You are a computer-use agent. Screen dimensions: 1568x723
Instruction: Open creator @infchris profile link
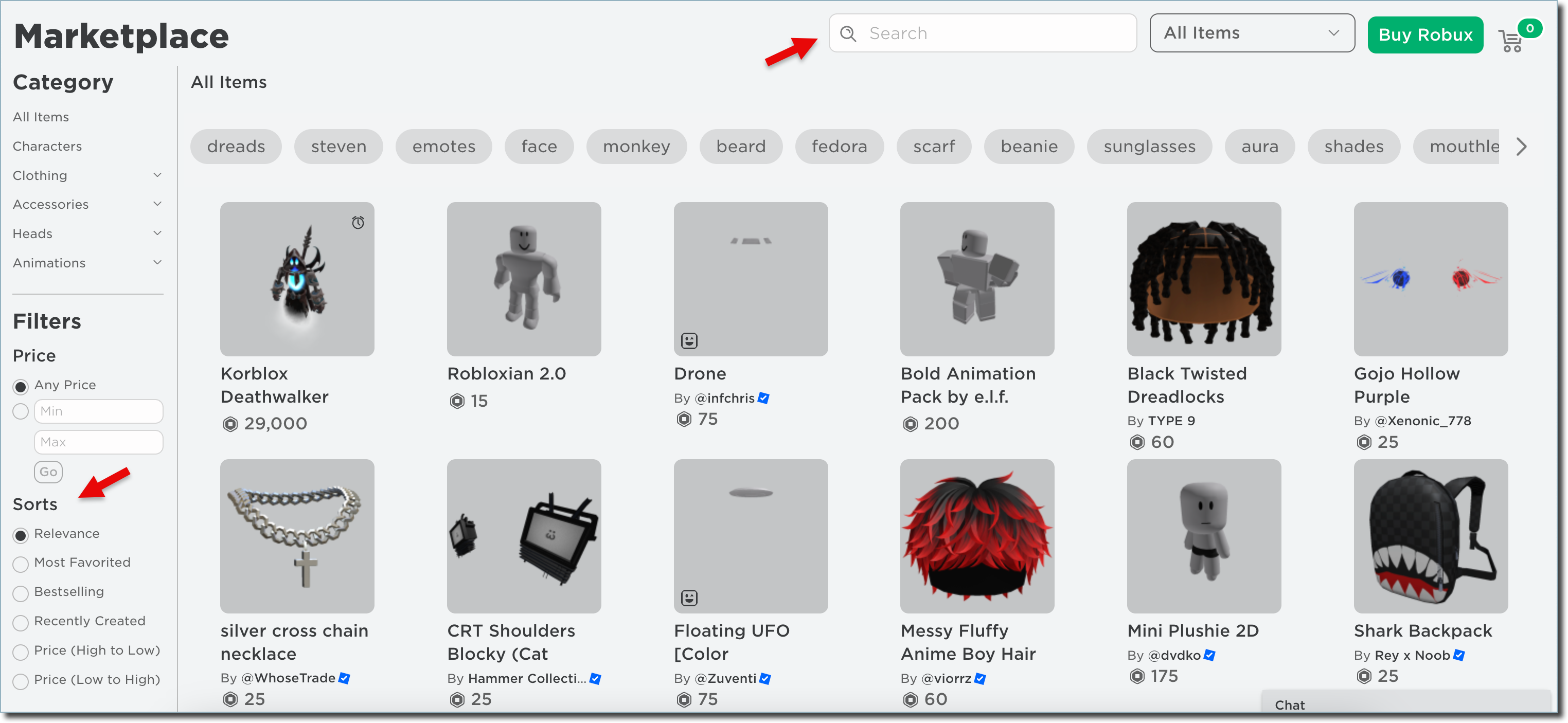point(724,398)
